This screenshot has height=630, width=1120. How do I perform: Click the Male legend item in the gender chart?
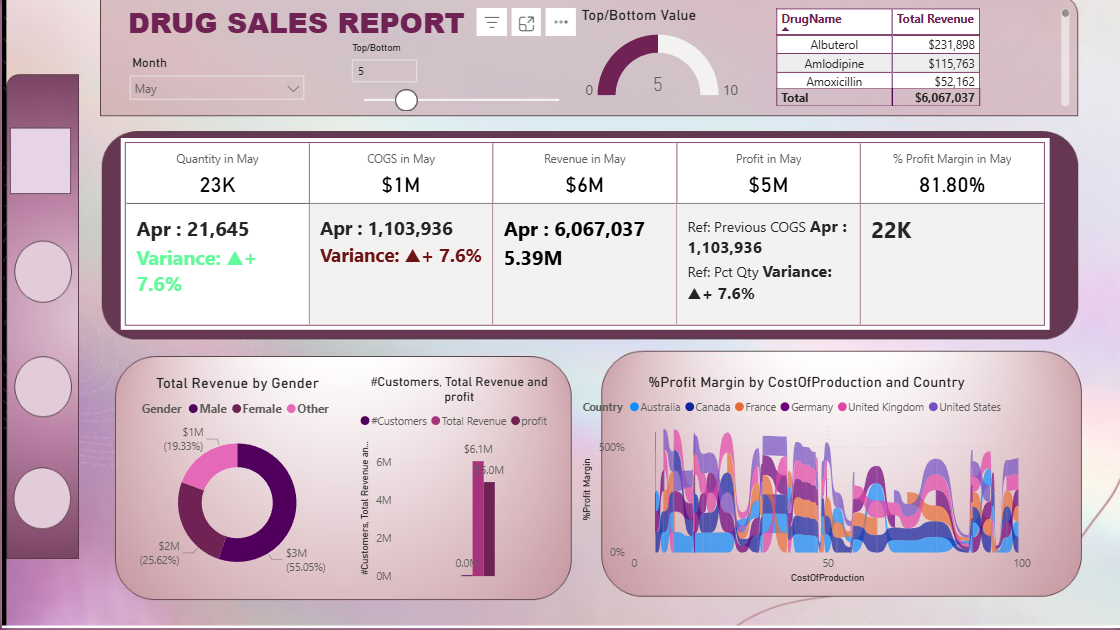click(208, 409)
